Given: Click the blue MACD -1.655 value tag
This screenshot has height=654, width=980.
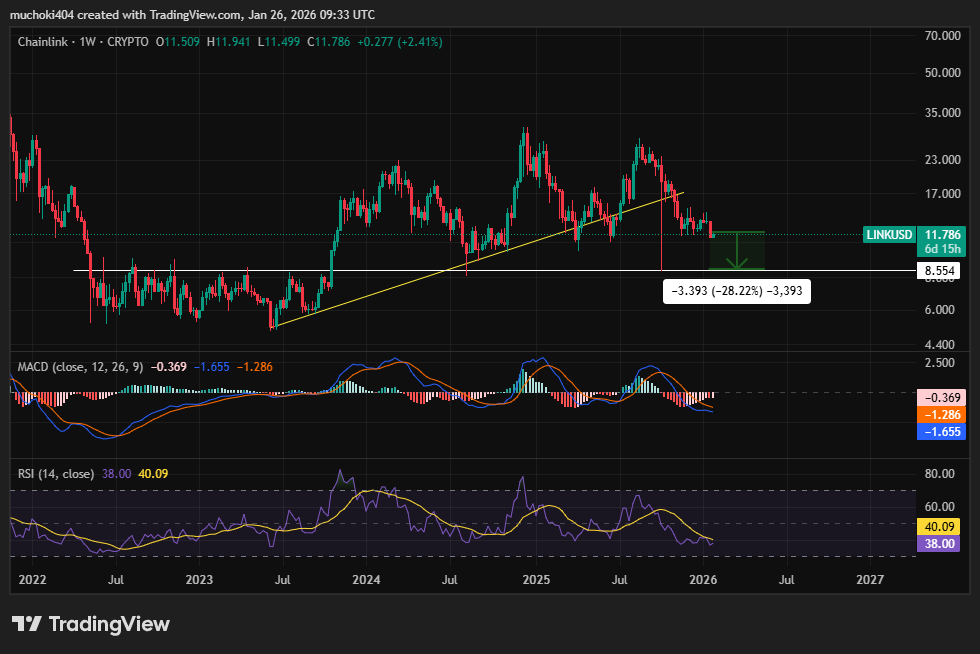Looking at the screenshot, I should pos(940,432).
